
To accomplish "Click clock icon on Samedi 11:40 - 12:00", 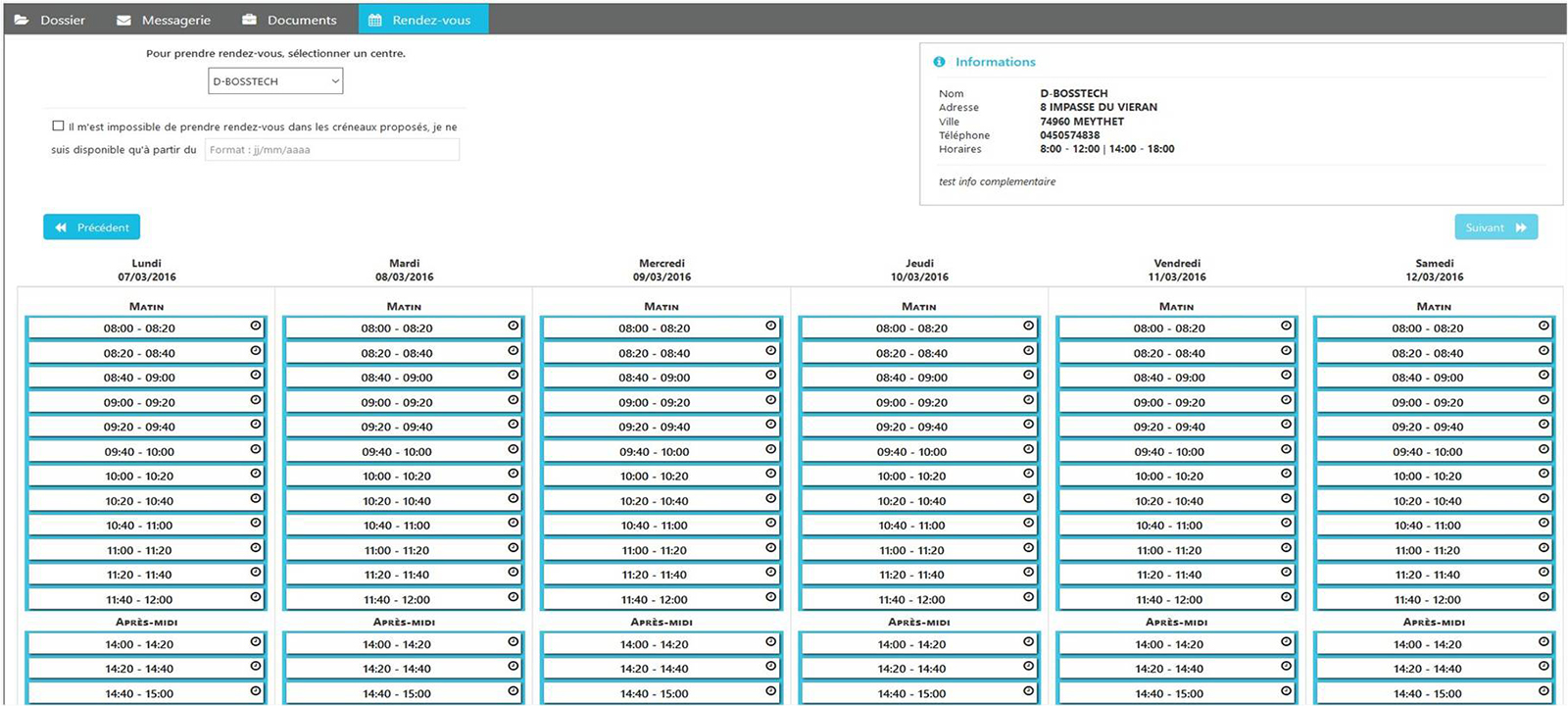I will pyautogui.click(x=1543, y=597).
